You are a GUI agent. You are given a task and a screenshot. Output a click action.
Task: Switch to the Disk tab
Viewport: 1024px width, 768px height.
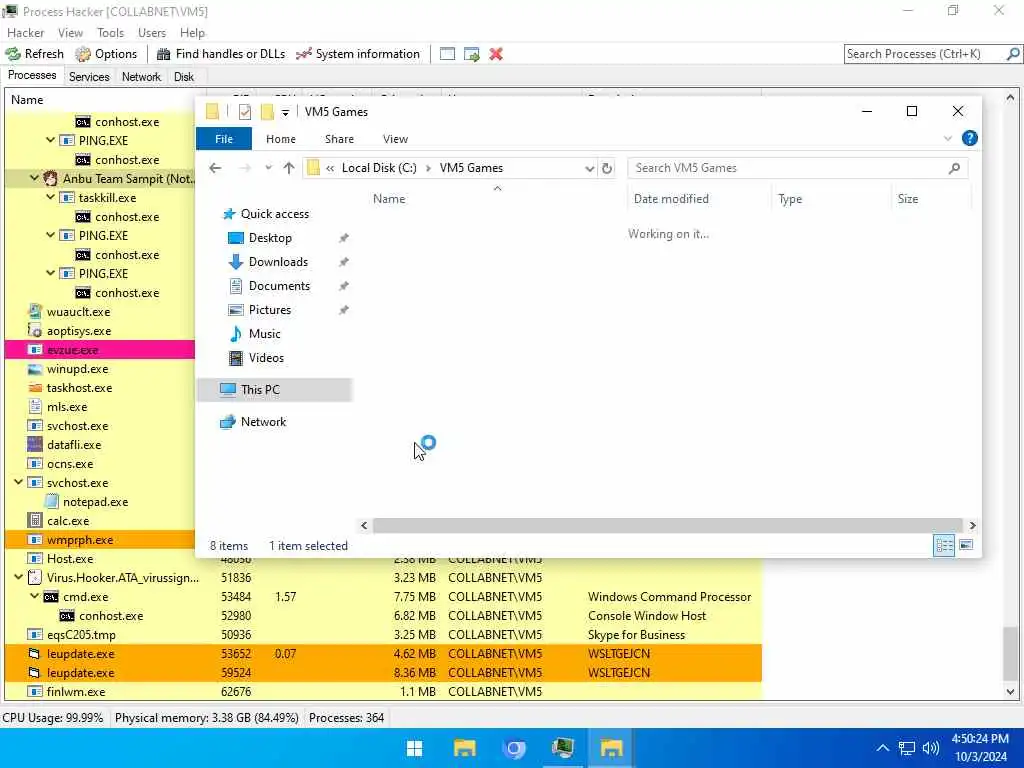184,76
